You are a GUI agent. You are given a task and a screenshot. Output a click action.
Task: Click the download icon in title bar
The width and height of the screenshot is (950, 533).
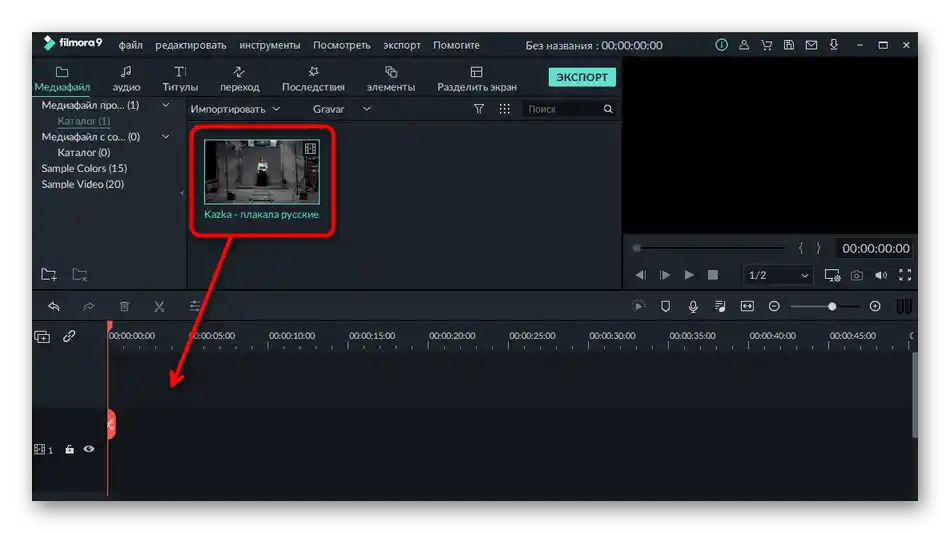834,44
